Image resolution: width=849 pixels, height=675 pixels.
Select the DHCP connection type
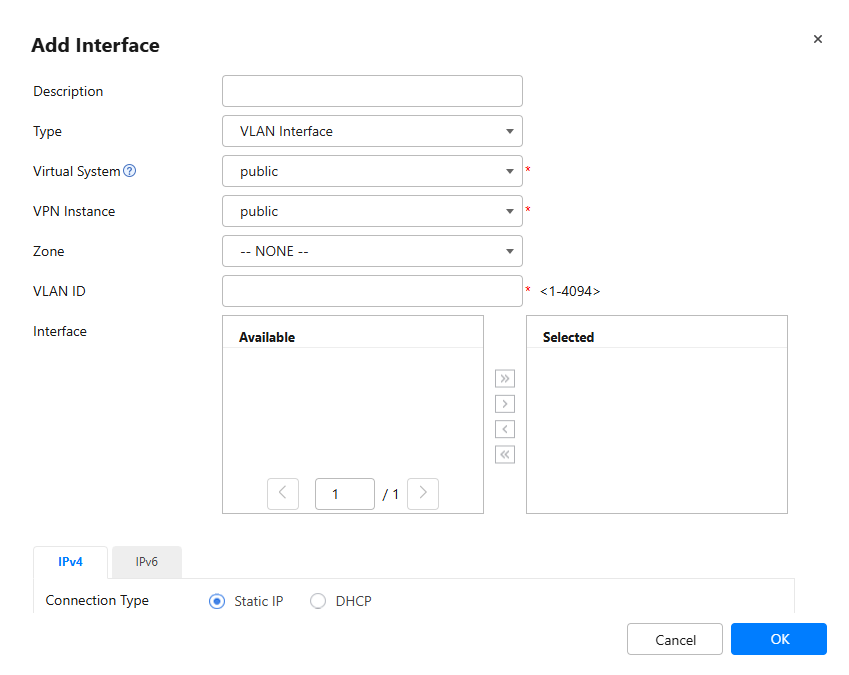[x=318, y=601]
